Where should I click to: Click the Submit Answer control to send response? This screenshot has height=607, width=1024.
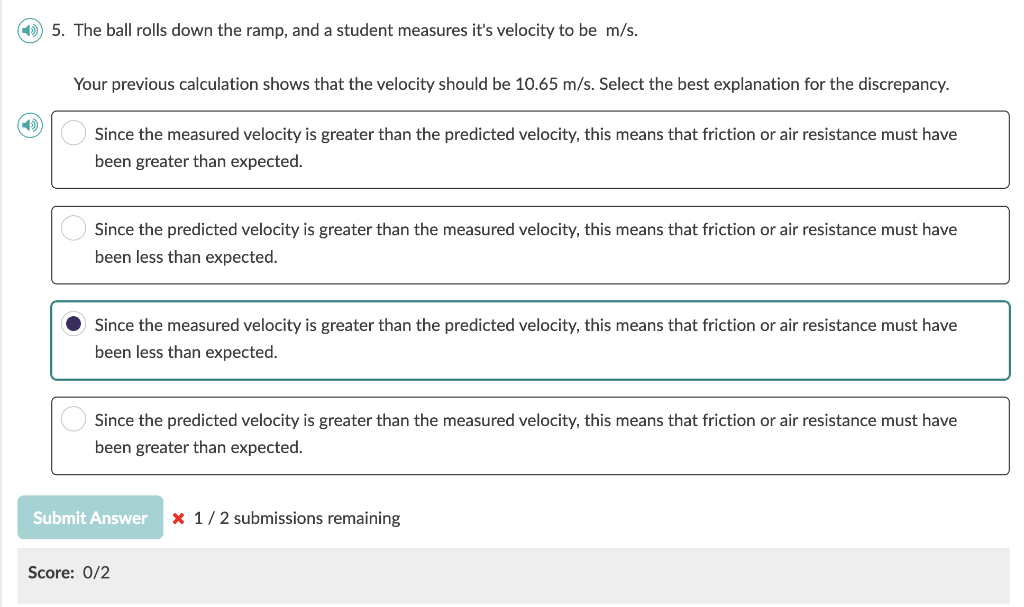point(89,518)
